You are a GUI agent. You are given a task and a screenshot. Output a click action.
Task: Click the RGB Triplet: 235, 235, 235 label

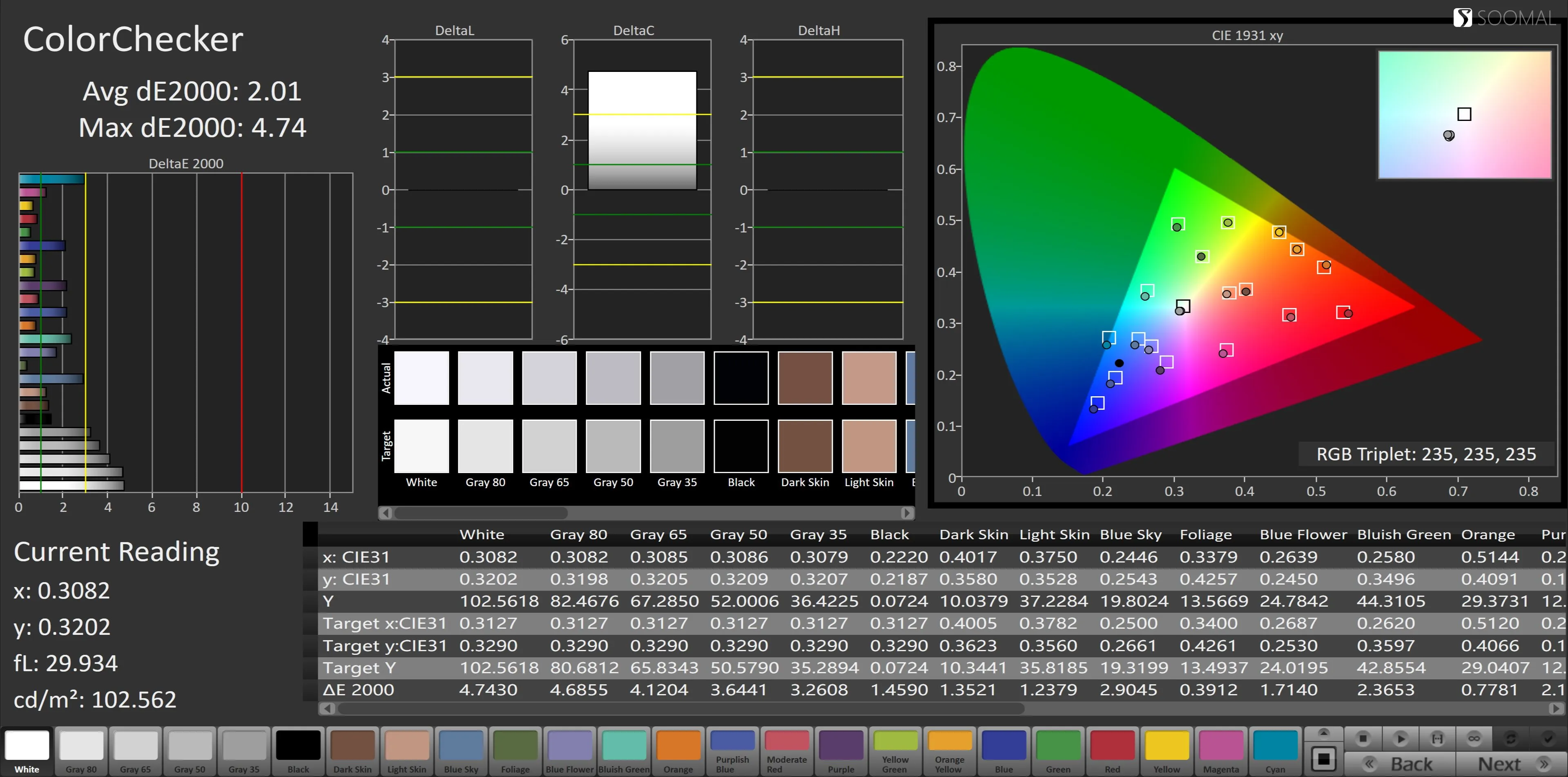(x=1426, y=454)
